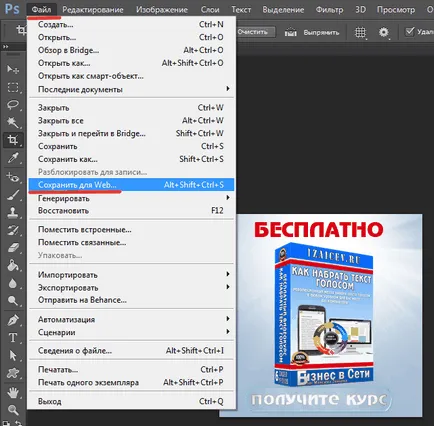The image size is (434, 426).
Task: Toggle the Delete cropped pixels checkbox
Action: 409,32
